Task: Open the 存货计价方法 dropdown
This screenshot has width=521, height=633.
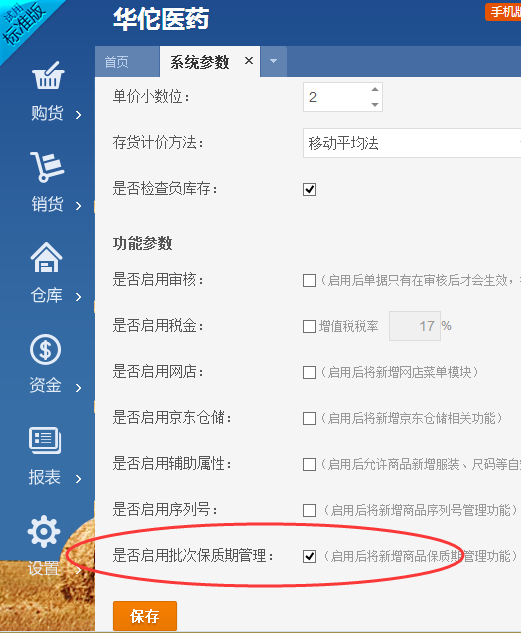Action: pos(412,143)
